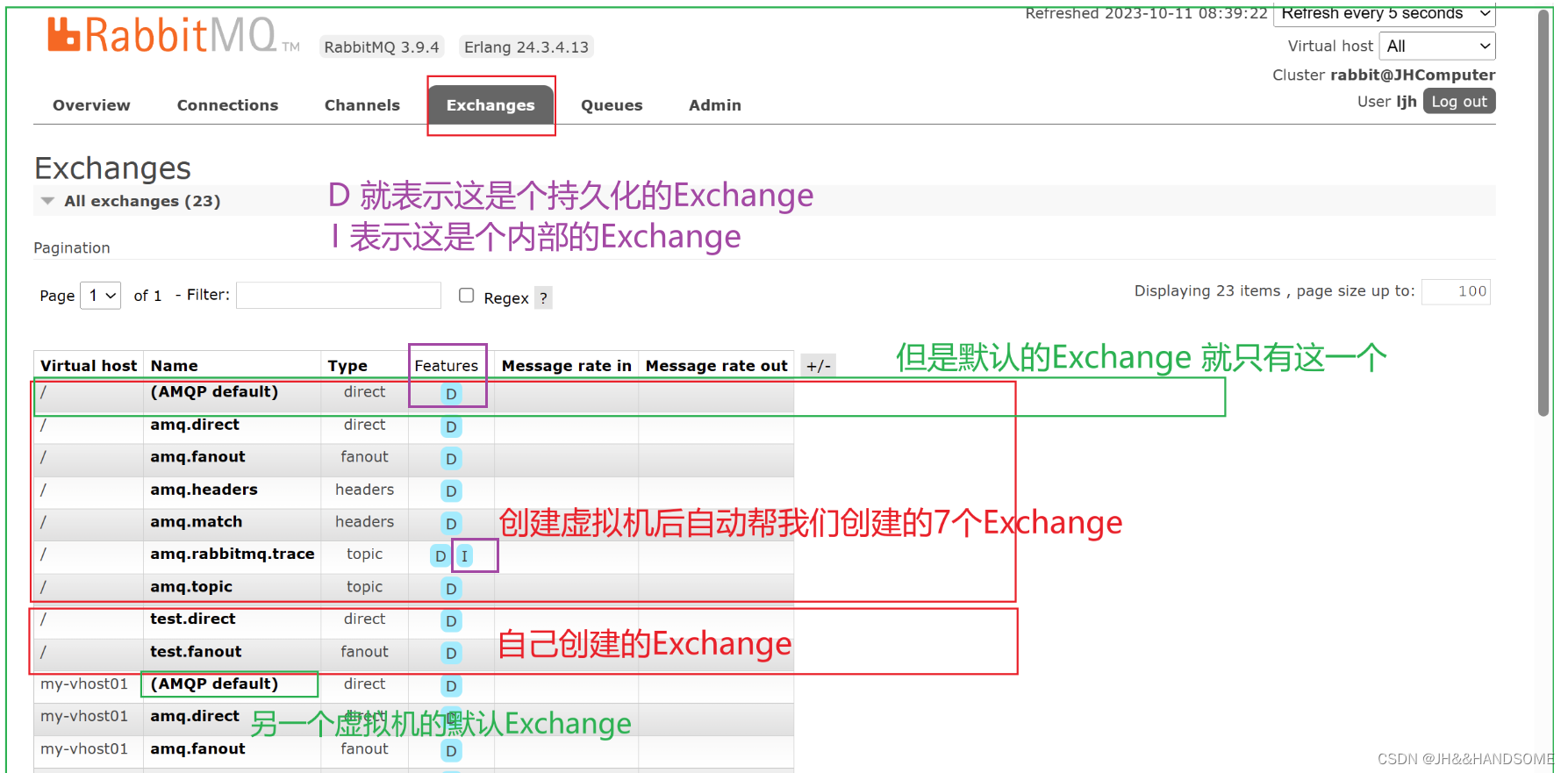Click the RabbitMQ logo

tap(174, 36)
